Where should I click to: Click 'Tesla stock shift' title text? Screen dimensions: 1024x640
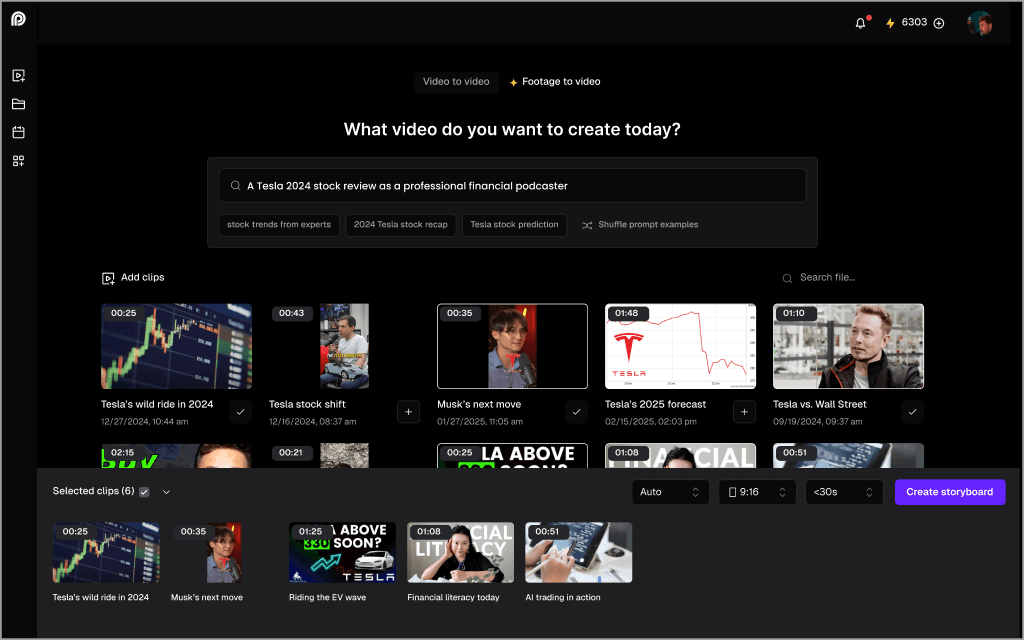(307, 404)
